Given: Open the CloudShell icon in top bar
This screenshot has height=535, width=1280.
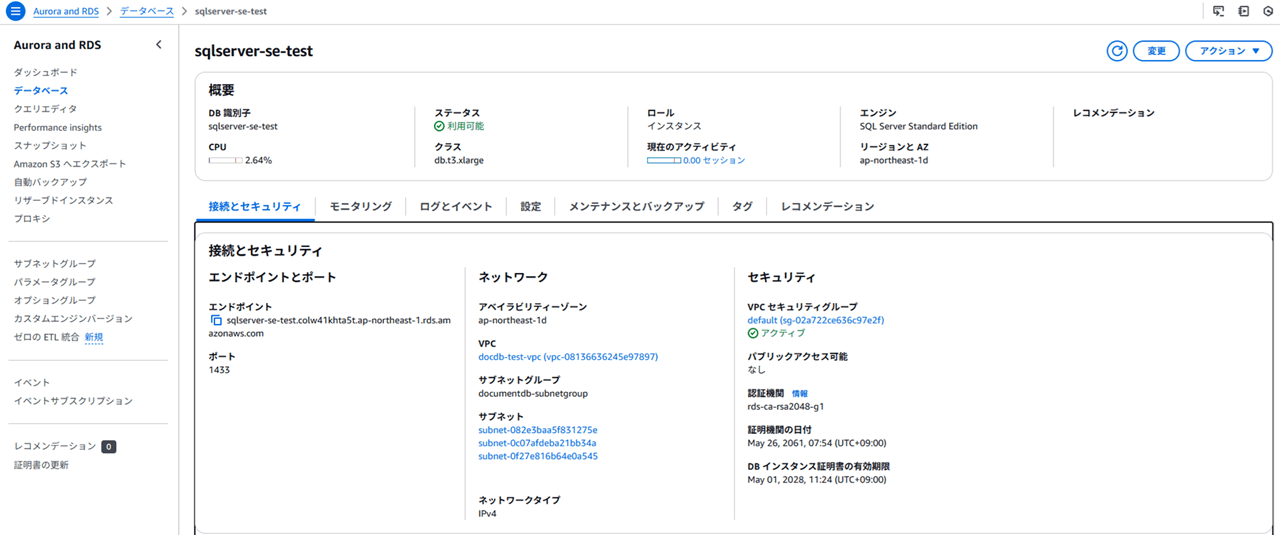Looking at the screenshot, I should pos(1218,11).
